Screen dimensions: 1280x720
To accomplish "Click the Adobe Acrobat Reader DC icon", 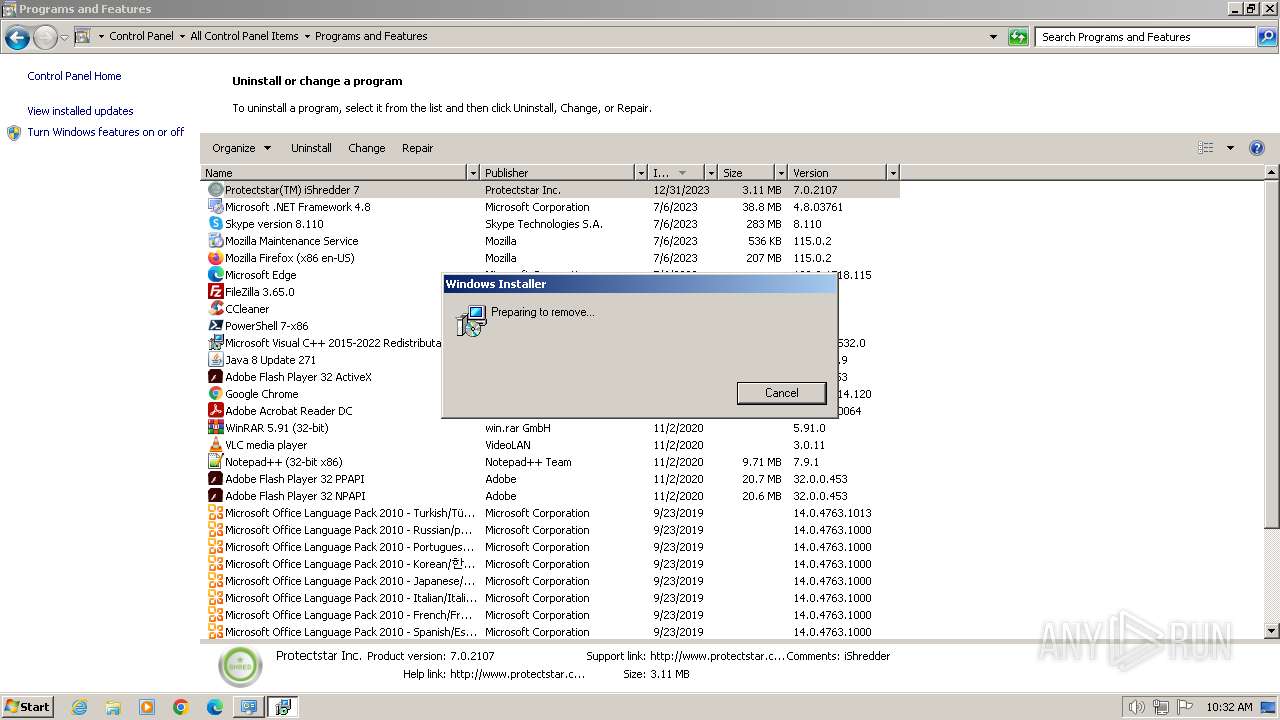I will point(215,411).
